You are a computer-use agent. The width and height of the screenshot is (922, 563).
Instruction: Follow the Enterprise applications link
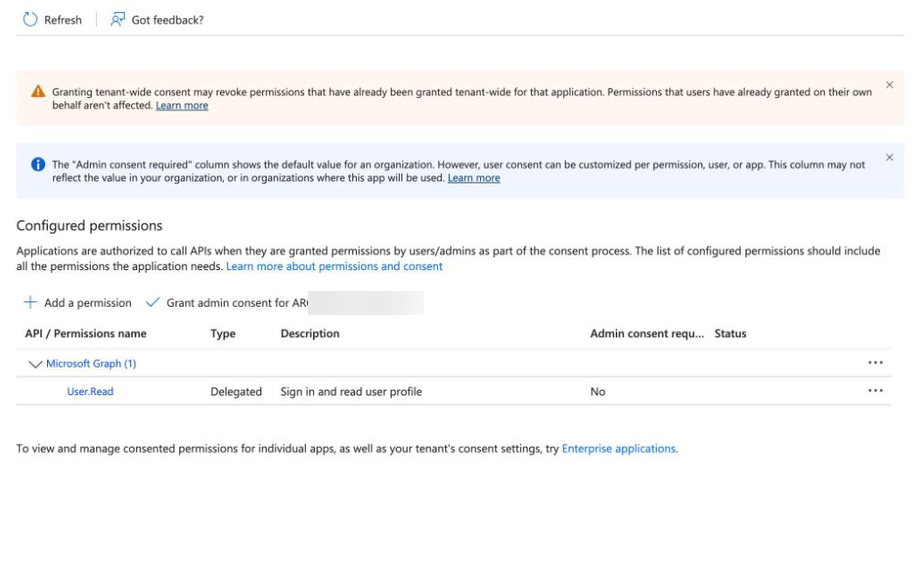coord(619,448)
